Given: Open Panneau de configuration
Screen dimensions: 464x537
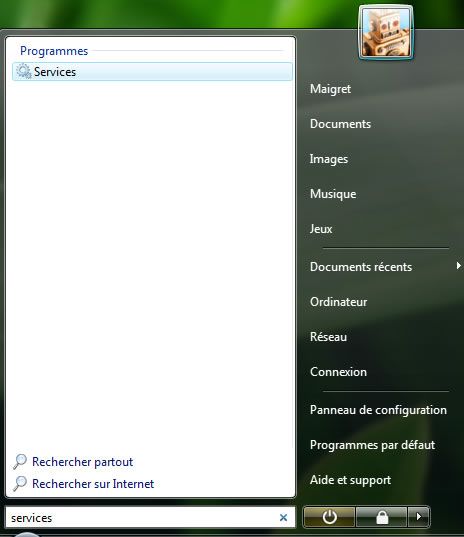Looking at the screenshot, I should tap(378, 410).
